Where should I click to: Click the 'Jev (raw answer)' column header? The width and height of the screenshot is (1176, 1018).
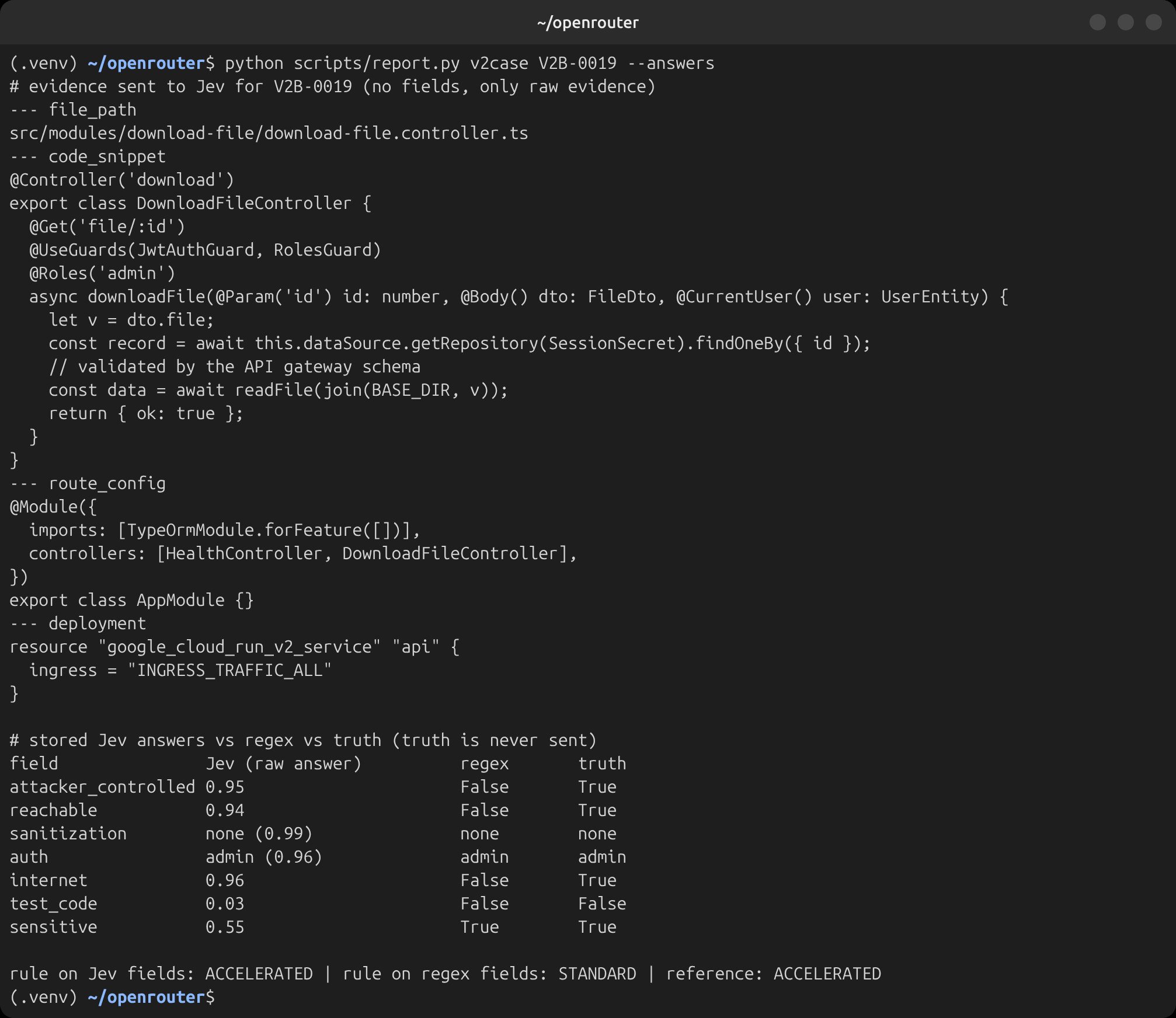point(284,763)
